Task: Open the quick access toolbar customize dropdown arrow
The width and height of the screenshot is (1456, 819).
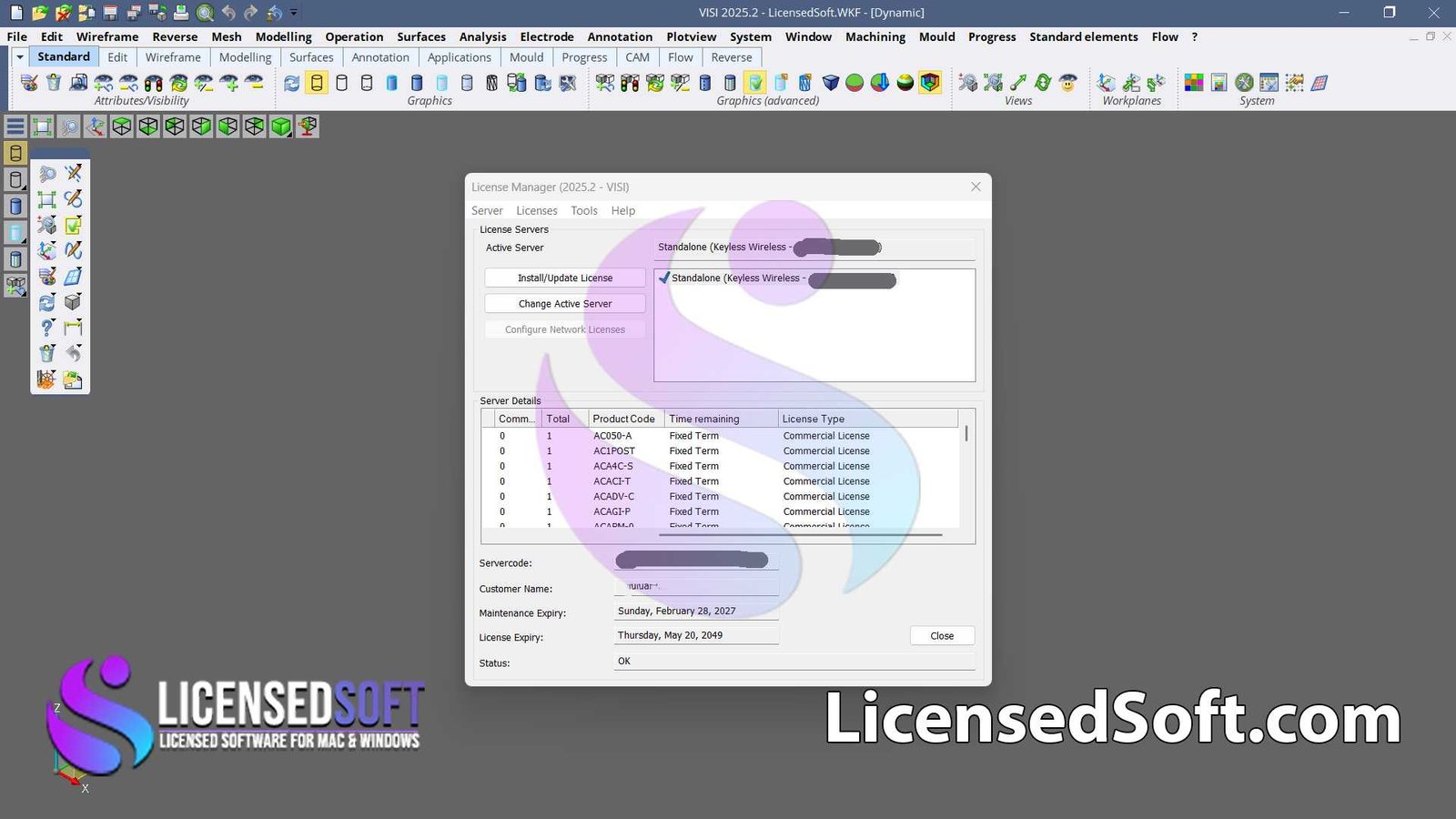Action: point(294,13)
